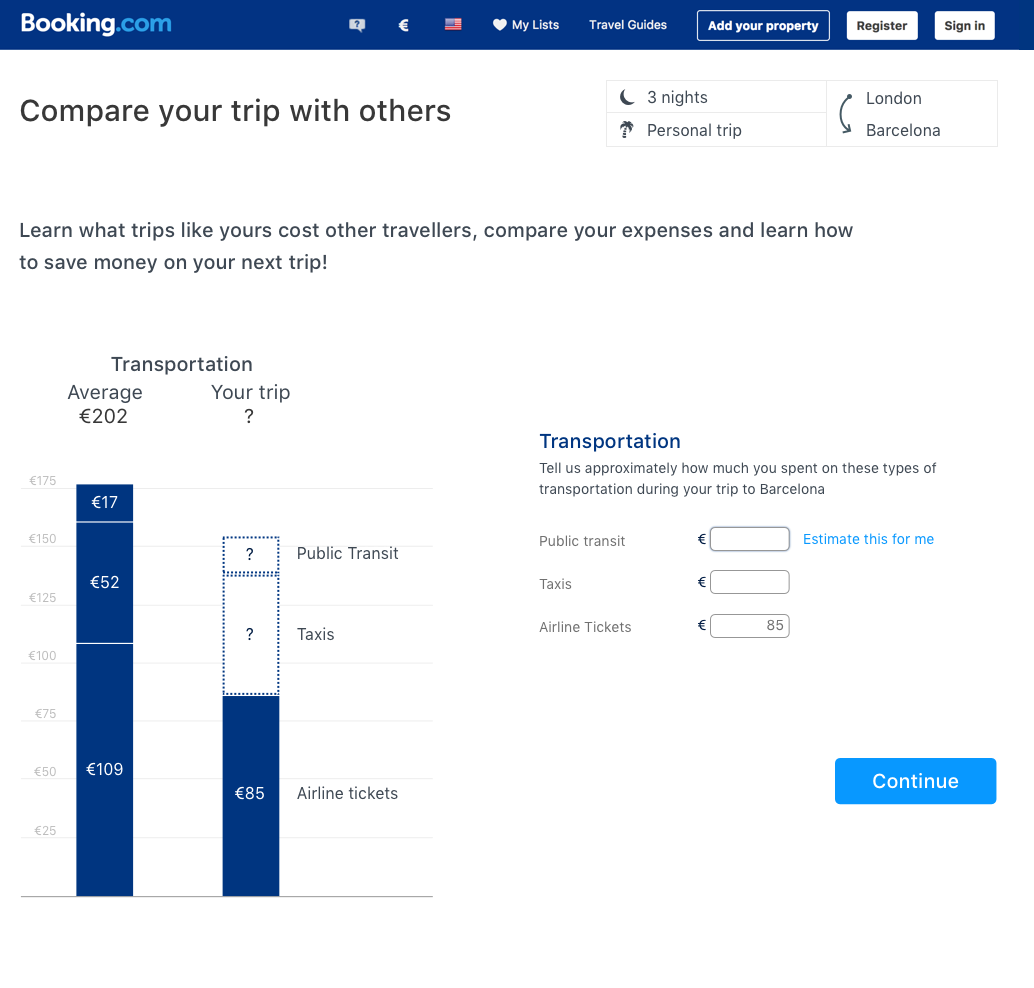Change currency via euro icon
The image size is (1034, 988).
tap(404, 25)
